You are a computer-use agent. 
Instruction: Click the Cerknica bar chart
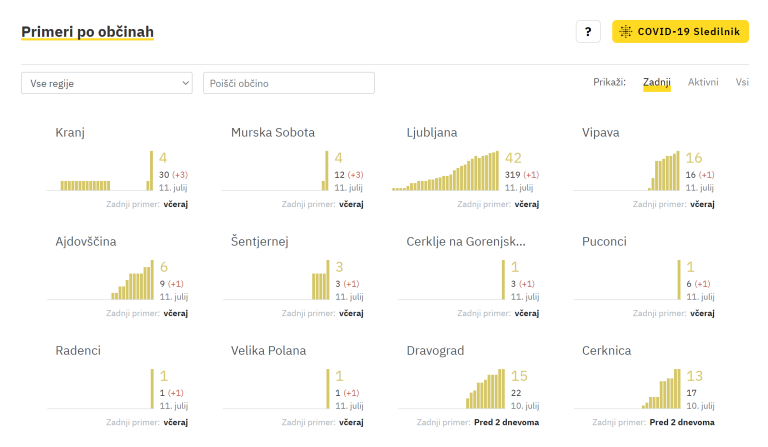[662, 390]
